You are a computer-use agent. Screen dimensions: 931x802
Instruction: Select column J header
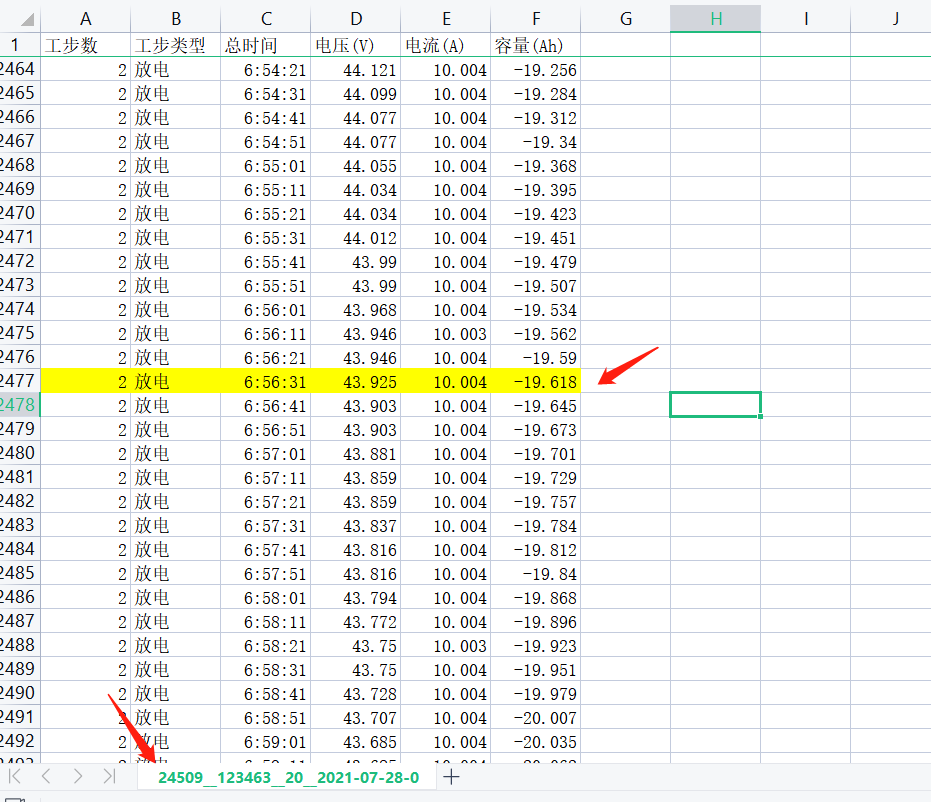click(895, 18)
